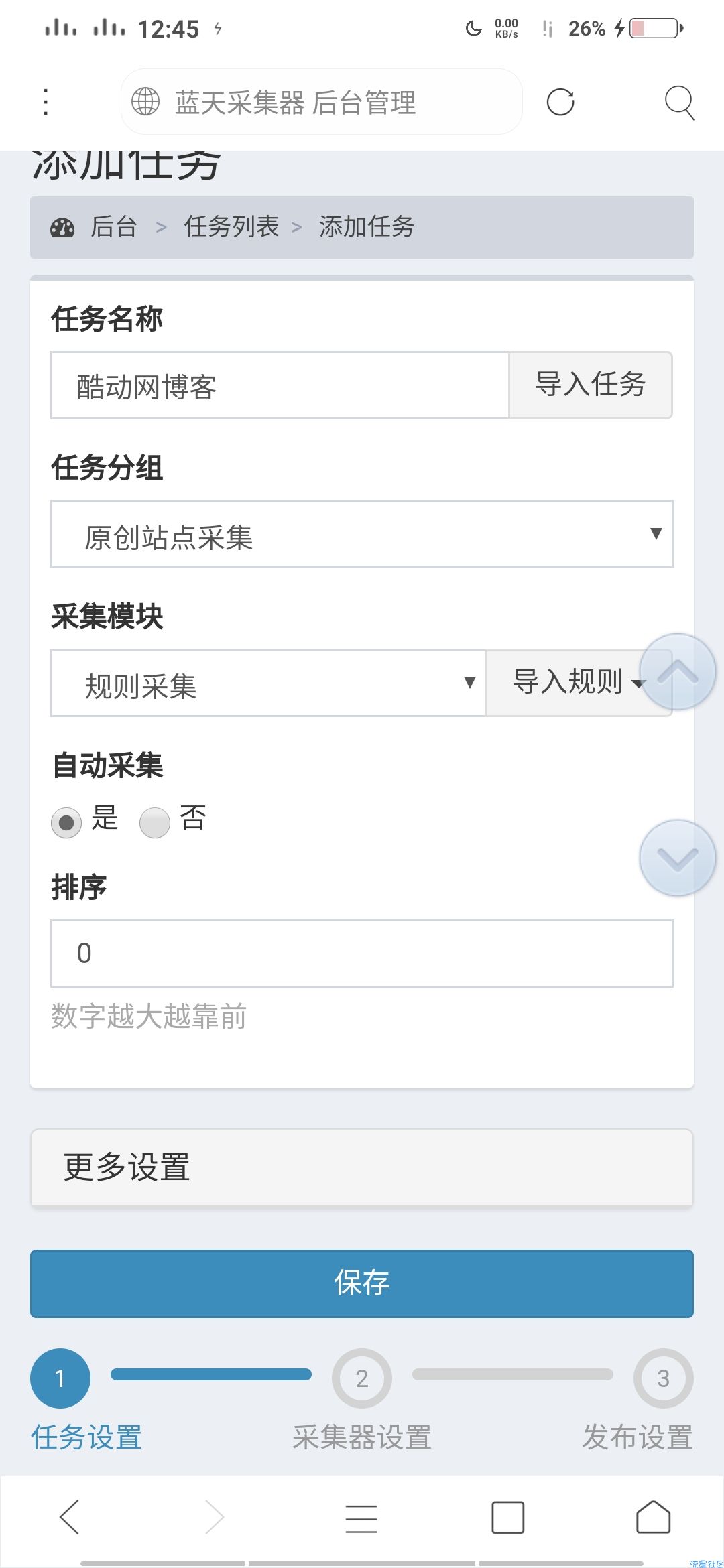Image resolution: width=724 pixels, height=1568 pixels.
Task: Select 否 for 自动采集
Action: [x=155, y=822]
